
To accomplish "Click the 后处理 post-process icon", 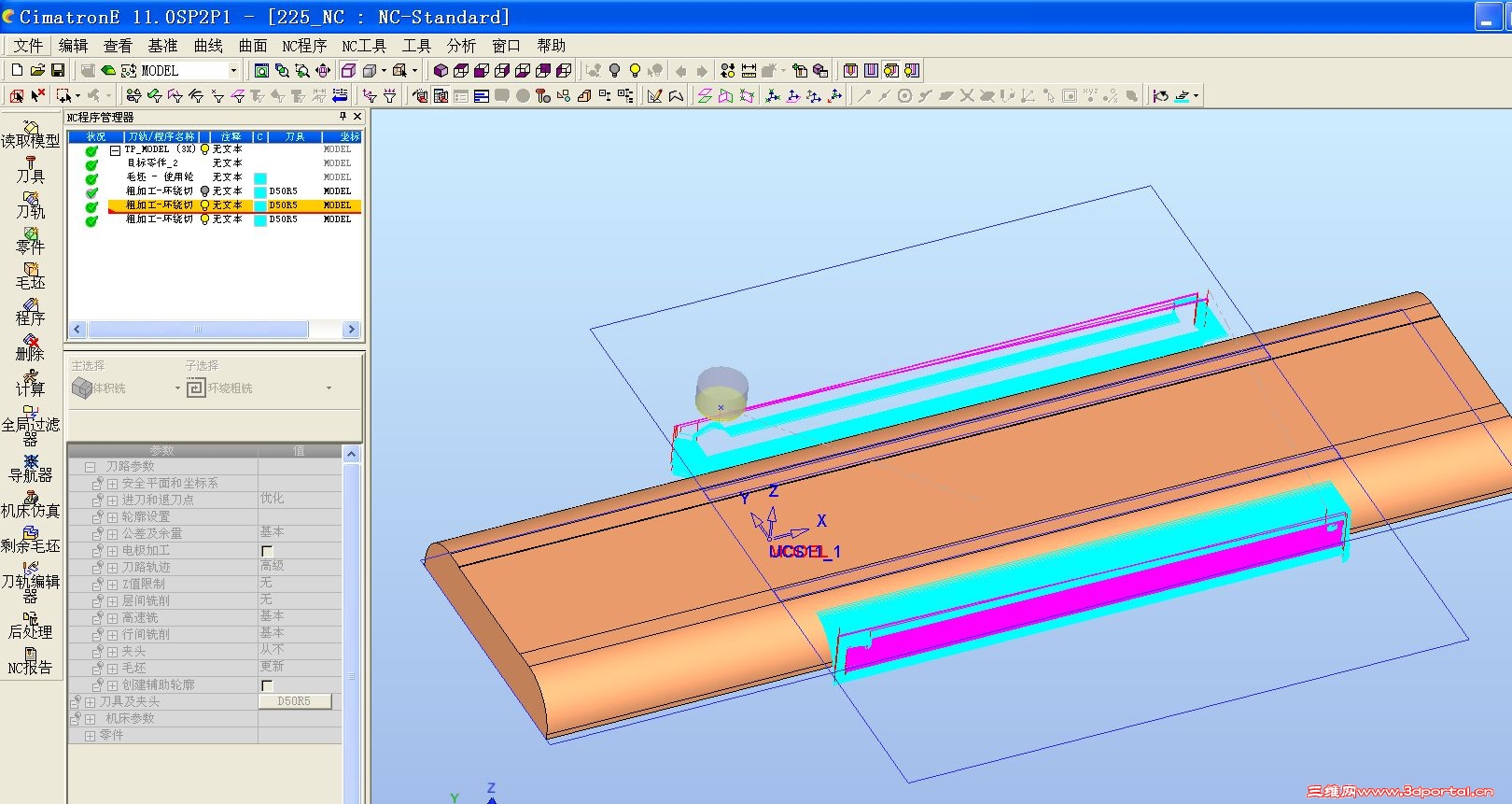I will click(x=30, y=626).
